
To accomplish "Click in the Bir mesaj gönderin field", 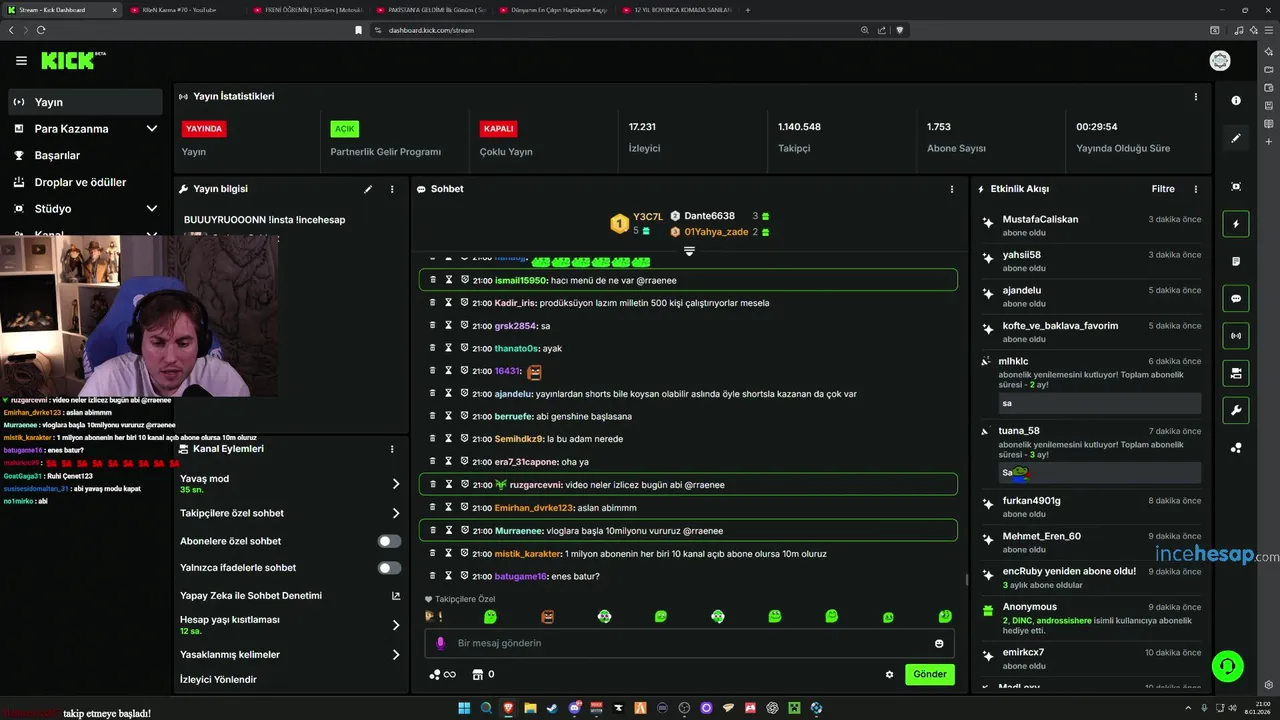I will pos(689,643).
